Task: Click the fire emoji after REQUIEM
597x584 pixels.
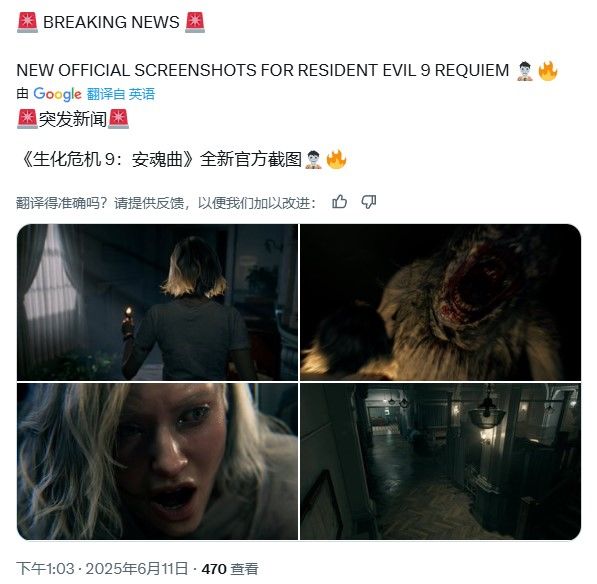Action: click(x=548, y=70)
